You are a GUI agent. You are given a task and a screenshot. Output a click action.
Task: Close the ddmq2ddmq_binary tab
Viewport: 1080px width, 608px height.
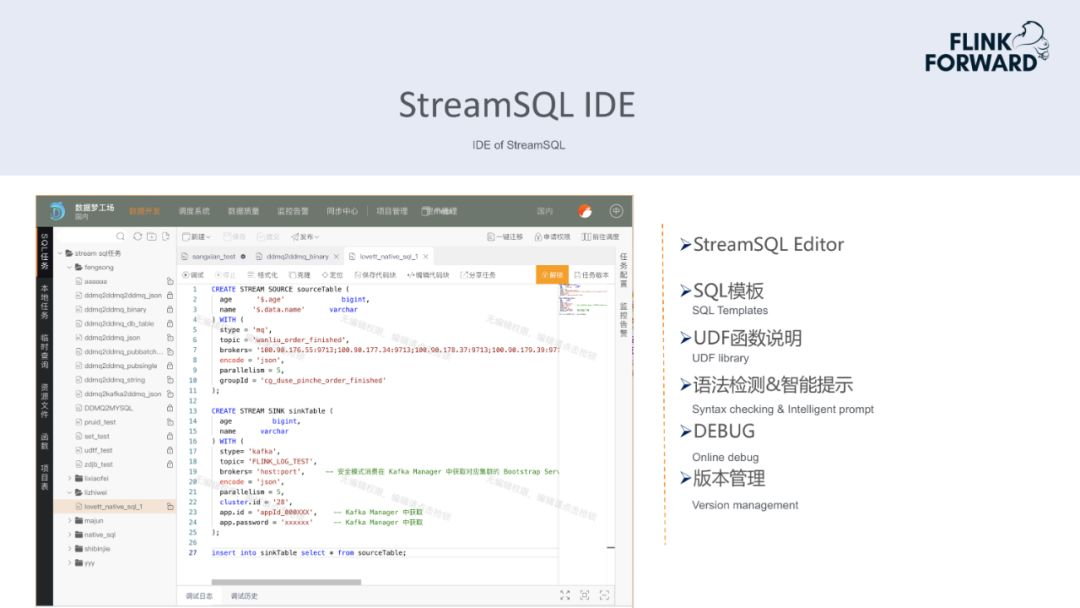[336, 256]
